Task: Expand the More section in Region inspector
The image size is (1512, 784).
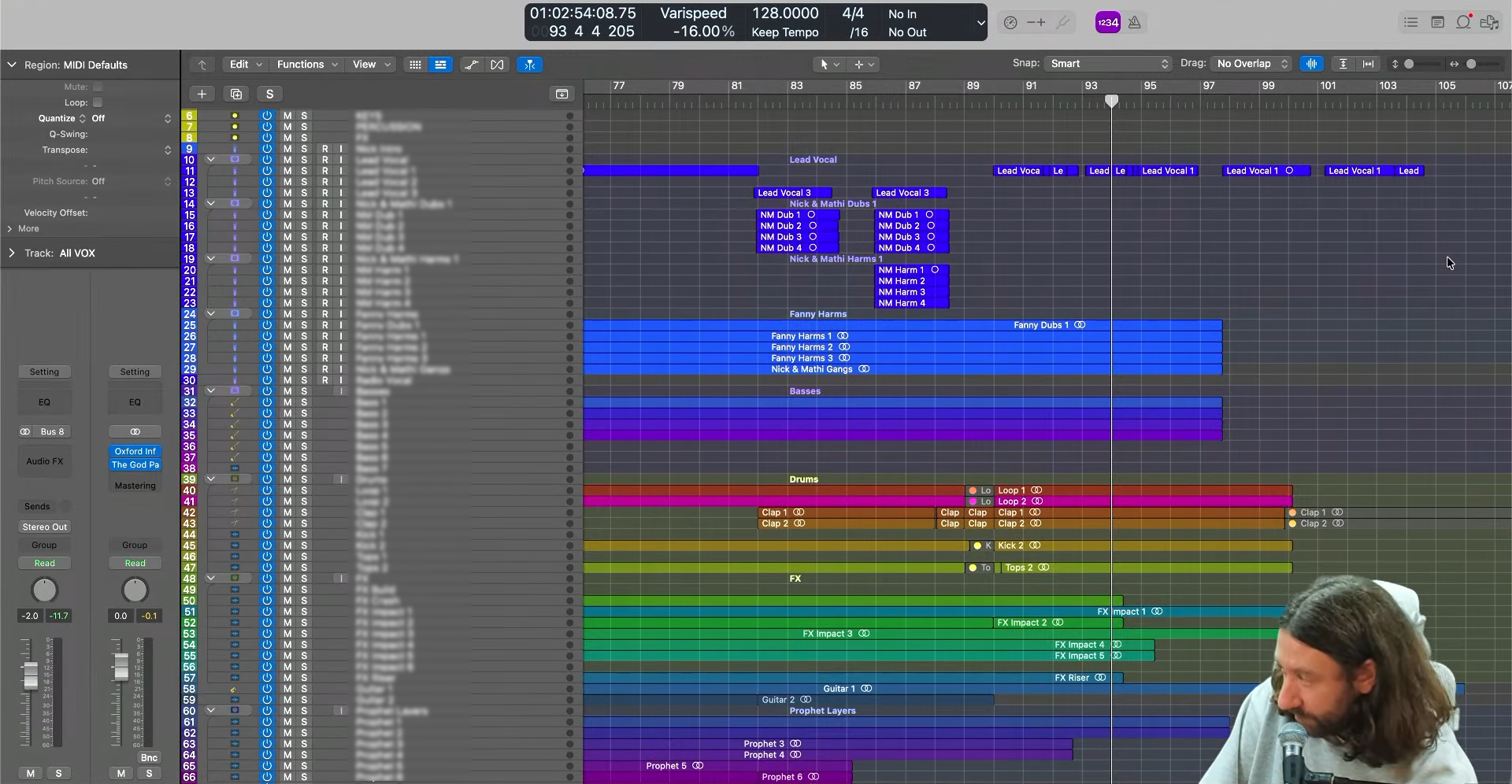Action: pyautogui.click(x=9, y=228)
